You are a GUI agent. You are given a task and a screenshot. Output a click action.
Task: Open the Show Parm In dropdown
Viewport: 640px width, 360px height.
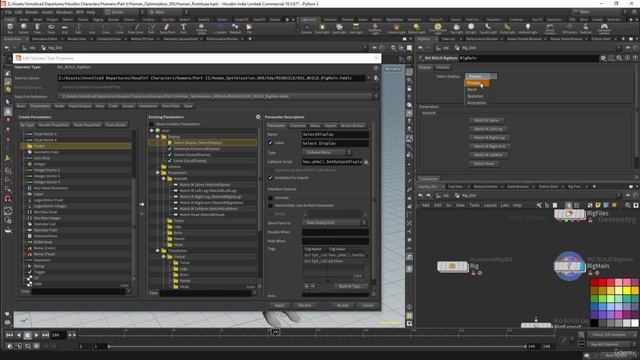tap(334, 222)
